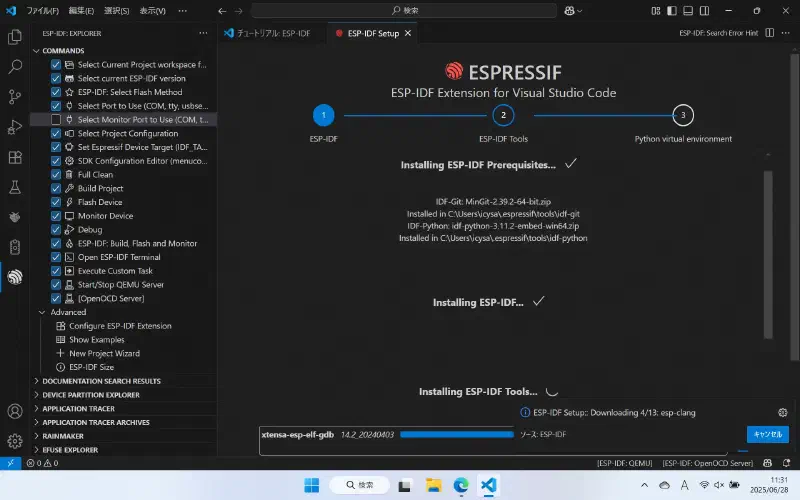Viewport: 800px width, 500px height.
Task: Collapse the Advanced tree section
Action: click(x=42, y=312)
